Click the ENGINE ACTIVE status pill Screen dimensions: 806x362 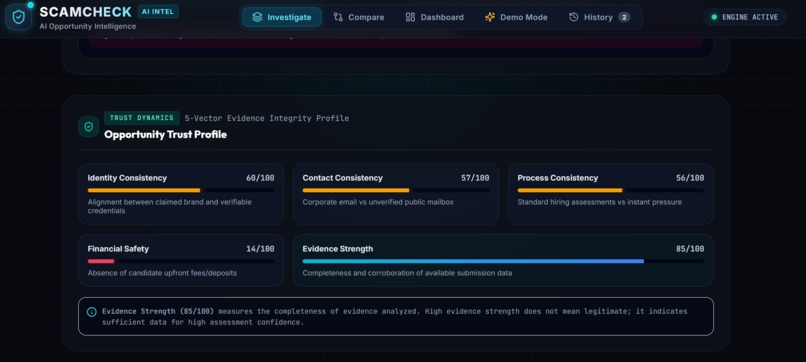tap(744, 17)
